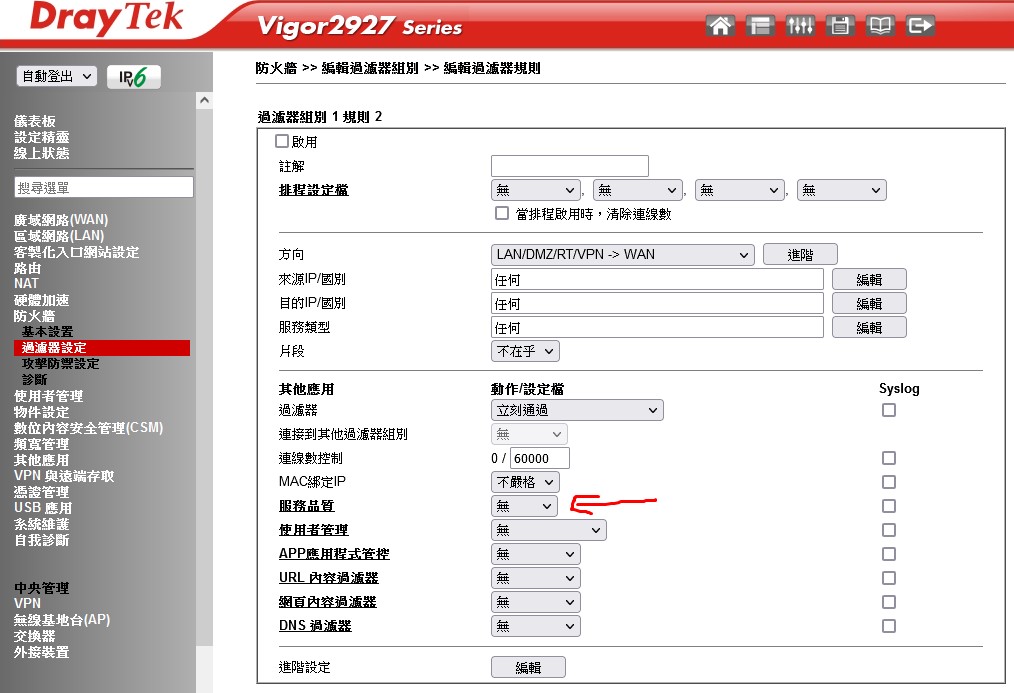
Task: Click the sidebar scrollbar up arrow
Action: click(x=205, y=101)
